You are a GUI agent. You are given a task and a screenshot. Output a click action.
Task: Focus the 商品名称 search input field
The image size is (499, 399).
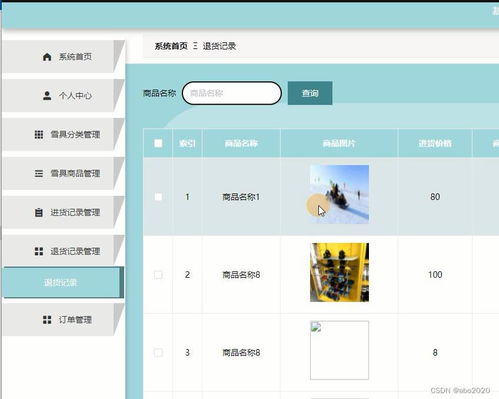pos(232,93)
